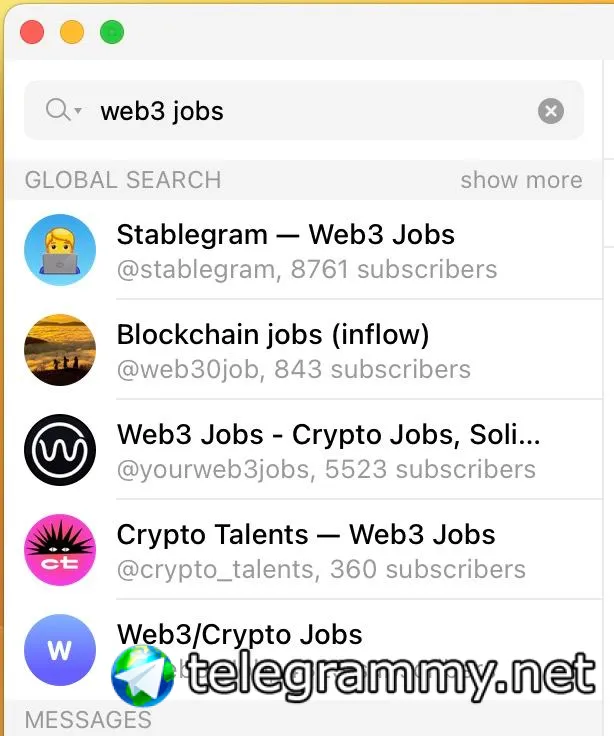Open Stablegram — Web3 Jobs channel title

tap(286, 235)
